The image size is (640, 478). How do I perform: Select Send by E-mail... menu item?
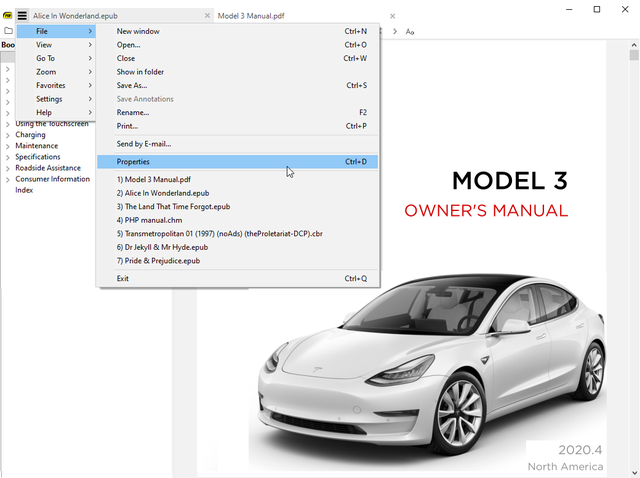coord(238,144)
